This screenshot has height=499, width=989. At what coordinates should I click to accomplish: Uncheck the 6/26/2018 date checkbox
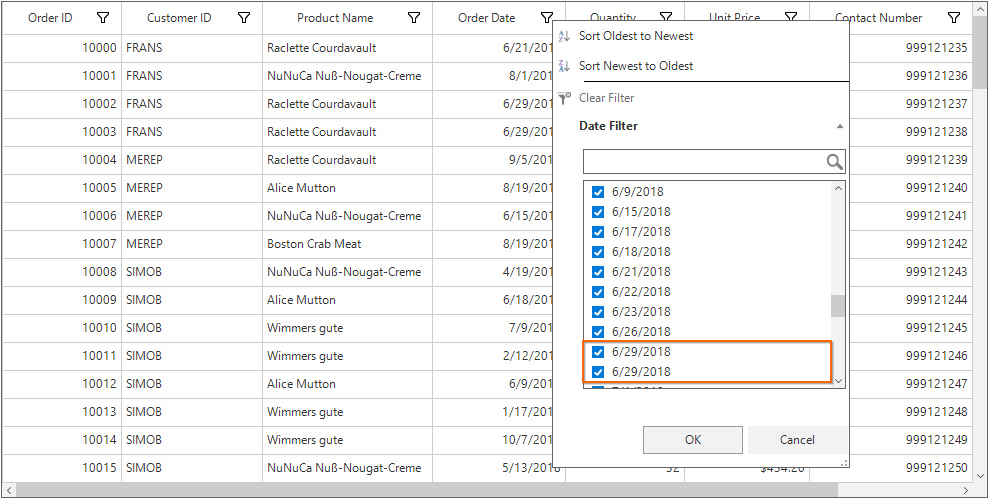point(598,332)
